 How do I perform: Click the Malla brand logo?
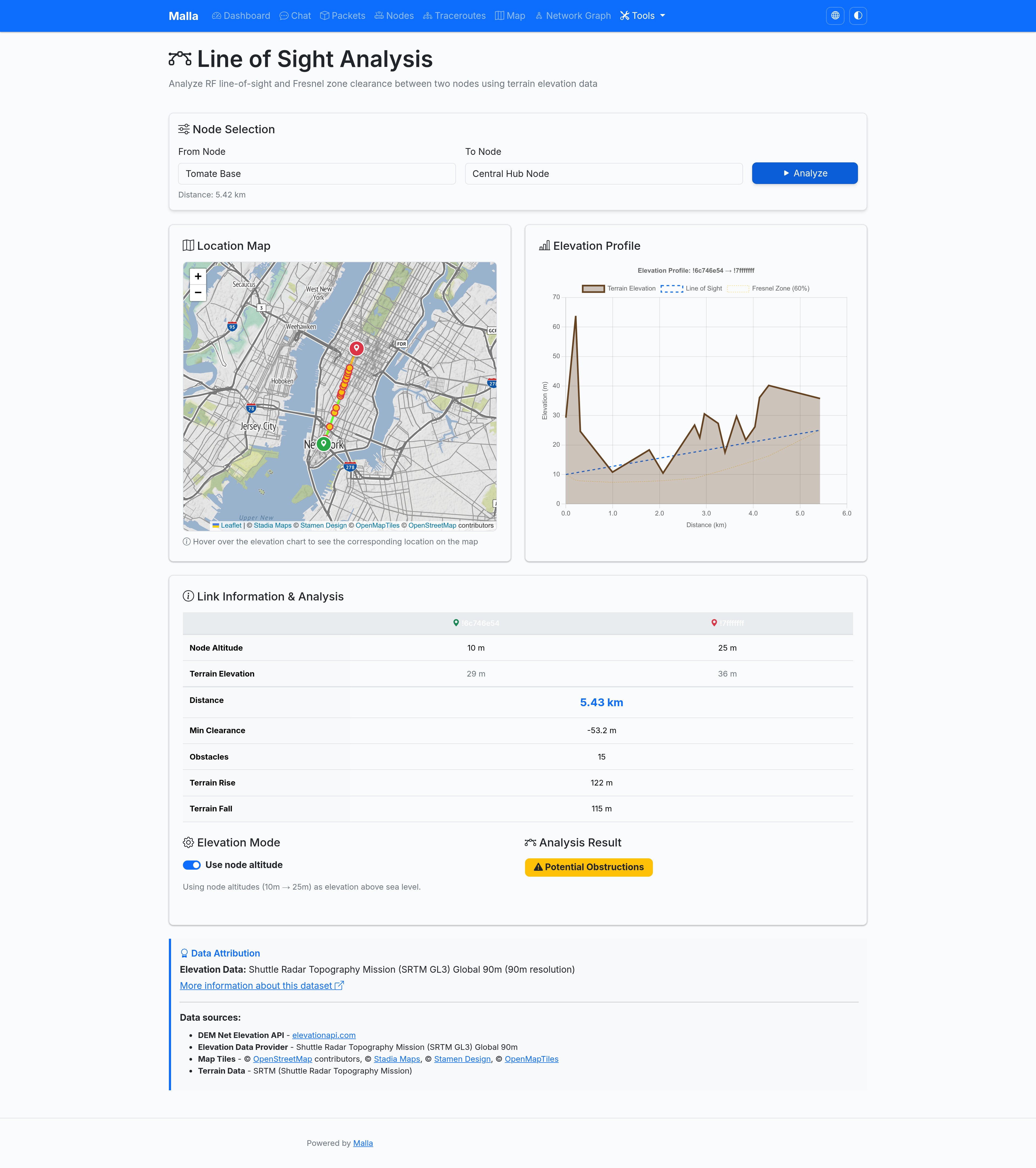point(183,16)
